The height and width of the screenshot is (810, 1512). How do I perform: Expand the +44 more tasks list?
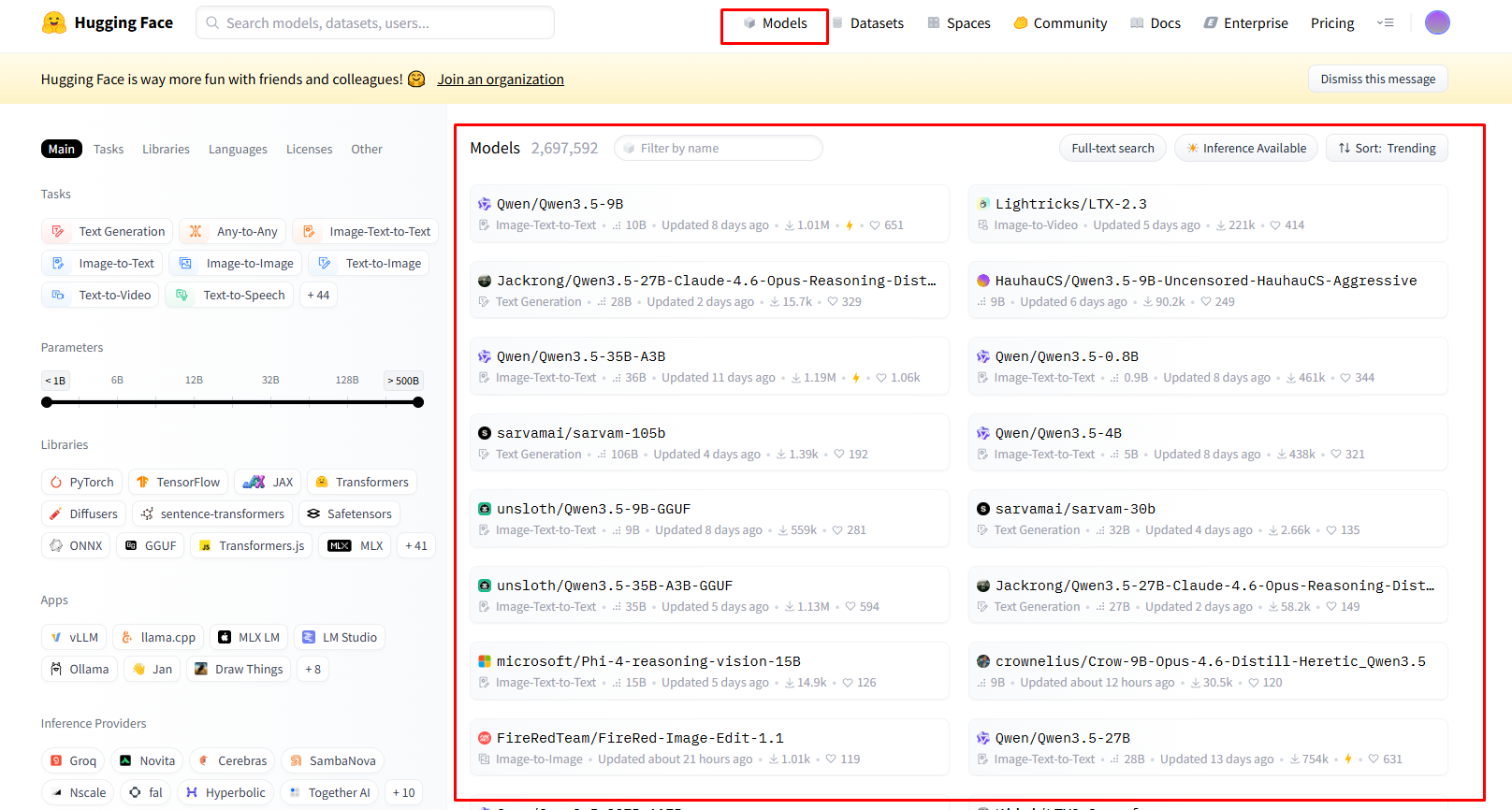318,295
